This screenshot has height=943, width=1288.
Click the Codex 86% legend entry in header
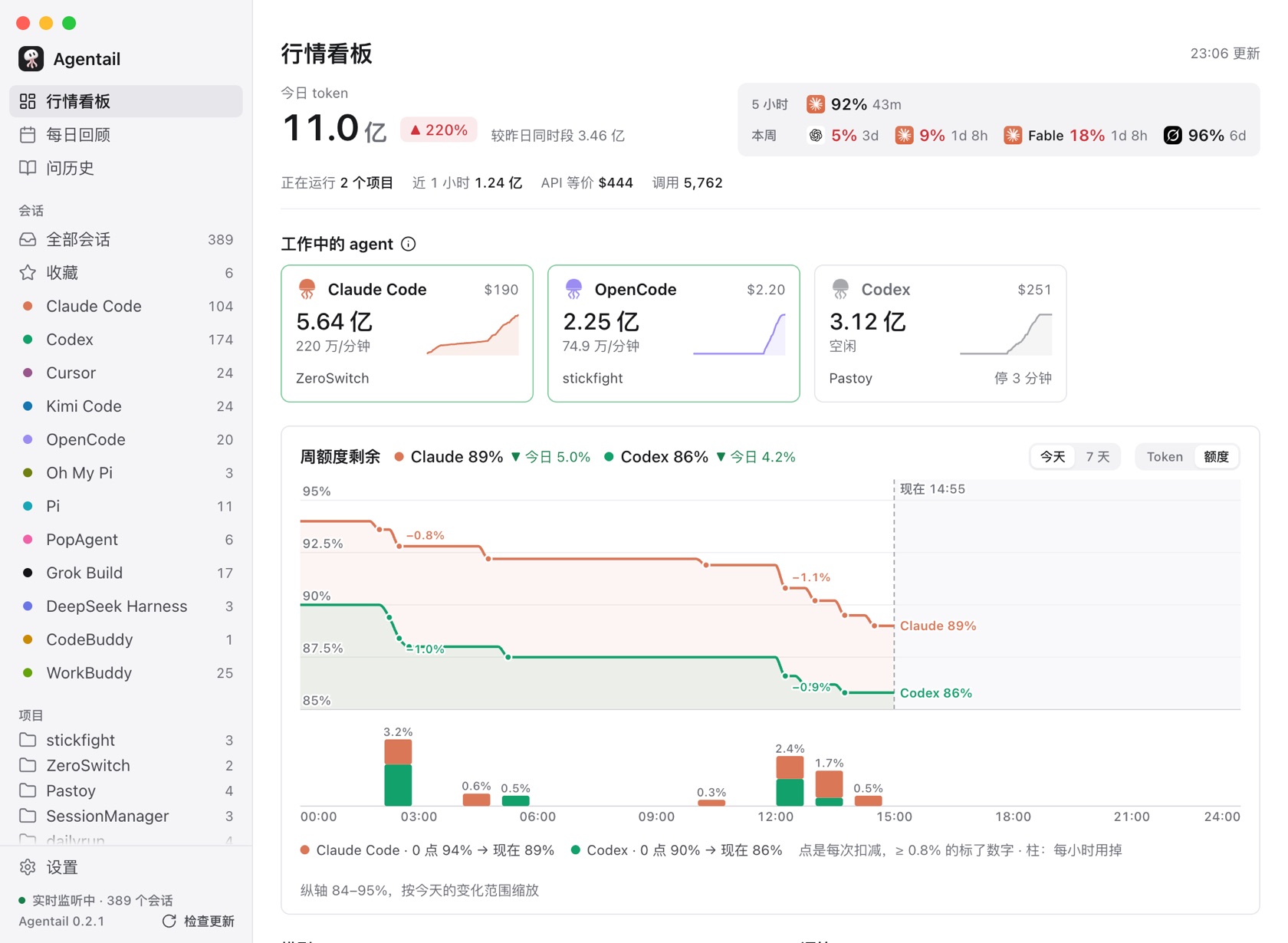tap(656, 457)
